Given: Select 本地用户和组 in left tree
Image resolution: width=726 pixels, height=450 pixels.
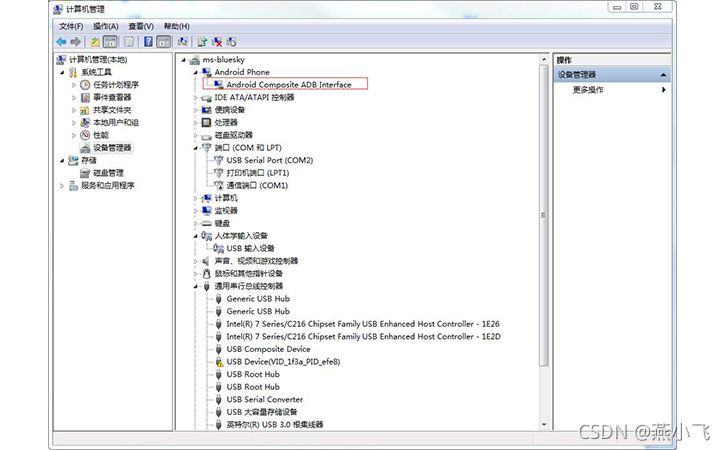Looking at the screenshot, I should (116, 123).
